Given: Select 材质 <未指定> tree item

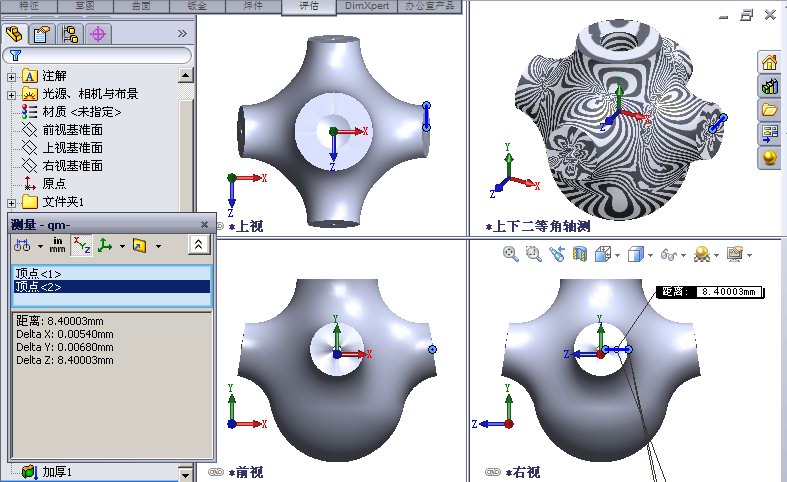Looking at the screenshot, I should 82,112.
